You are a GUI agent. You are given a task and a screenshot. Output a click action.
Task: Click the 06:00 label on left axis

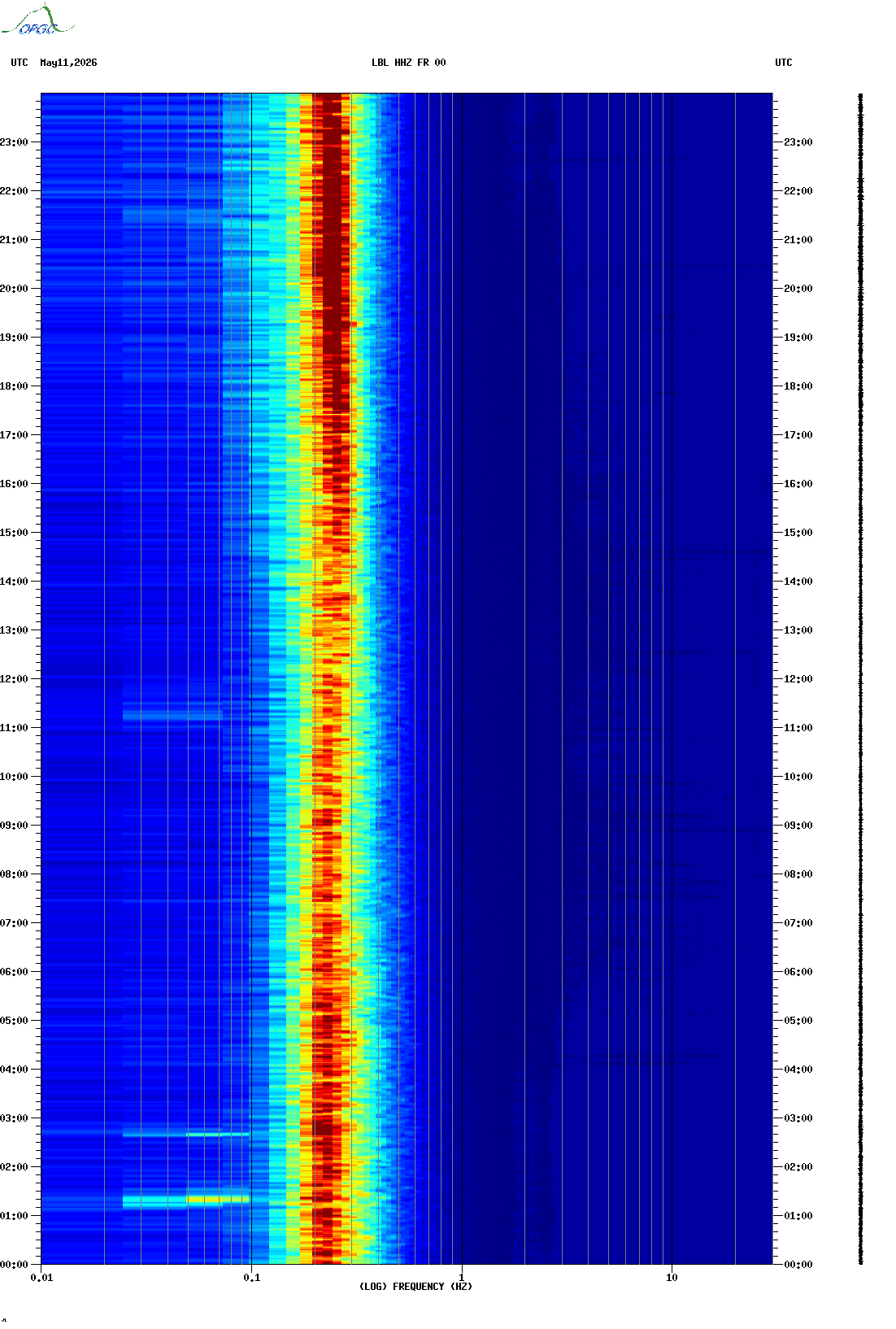[14, 972]
